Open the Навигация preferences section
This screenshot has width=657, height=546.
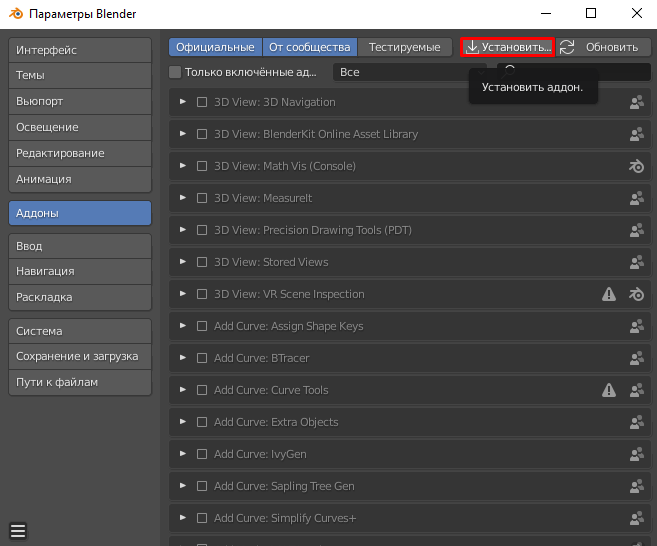pos(80,272)
